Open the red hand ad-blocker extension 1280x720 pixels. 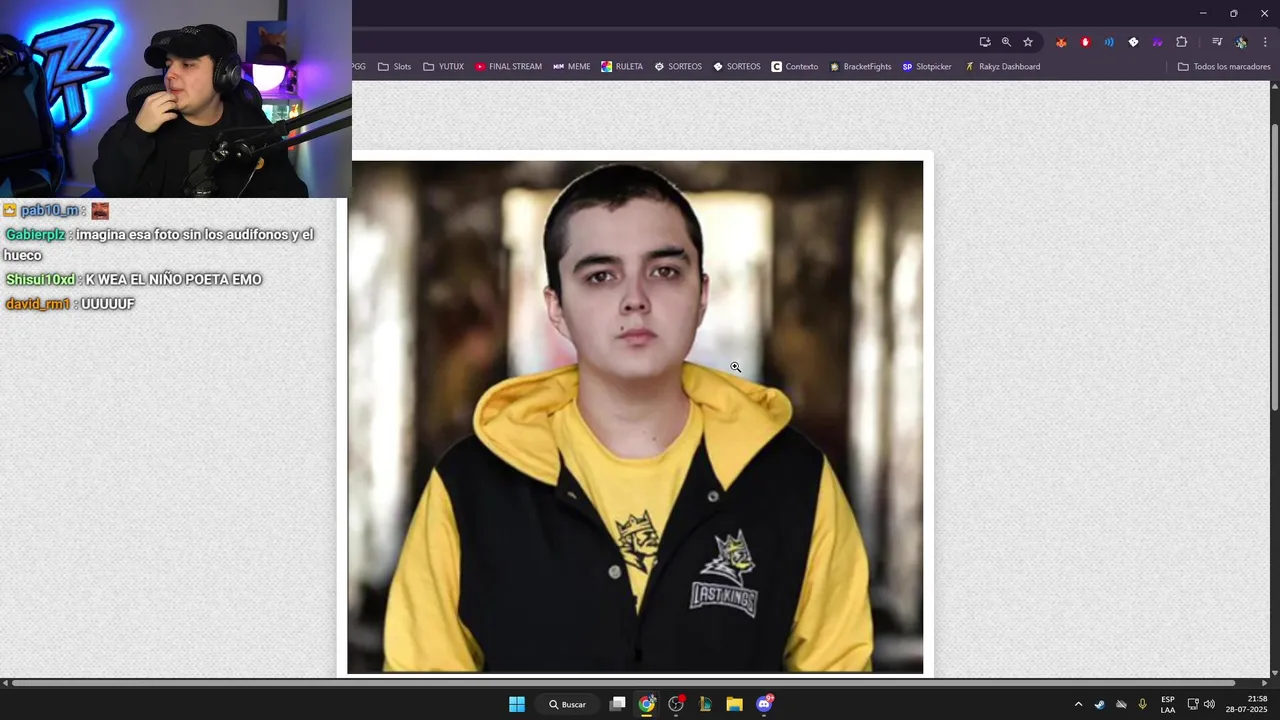click(x=1085, y=42)
